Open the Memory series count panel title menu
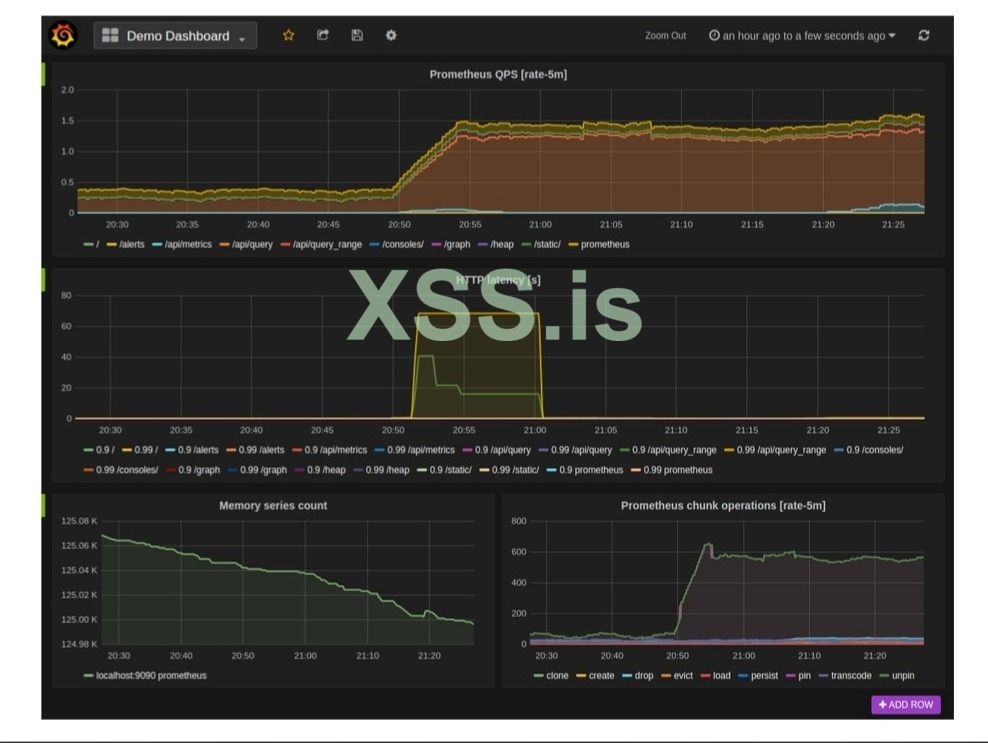Viewport: 988px width, 743px height. click(x=273, y=506)
